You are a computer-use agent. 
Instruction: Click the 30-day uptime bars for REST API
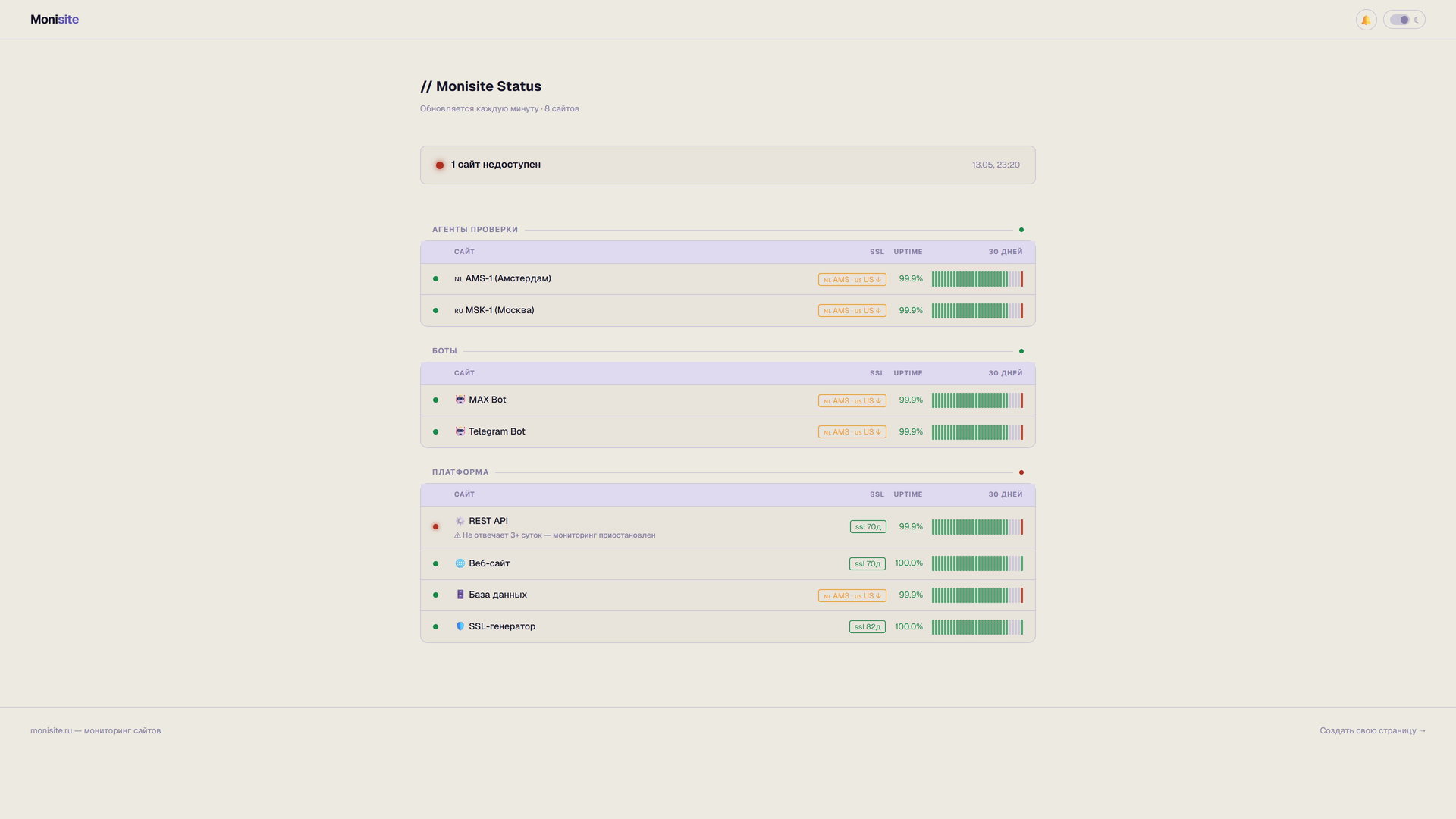pos(977,527)
